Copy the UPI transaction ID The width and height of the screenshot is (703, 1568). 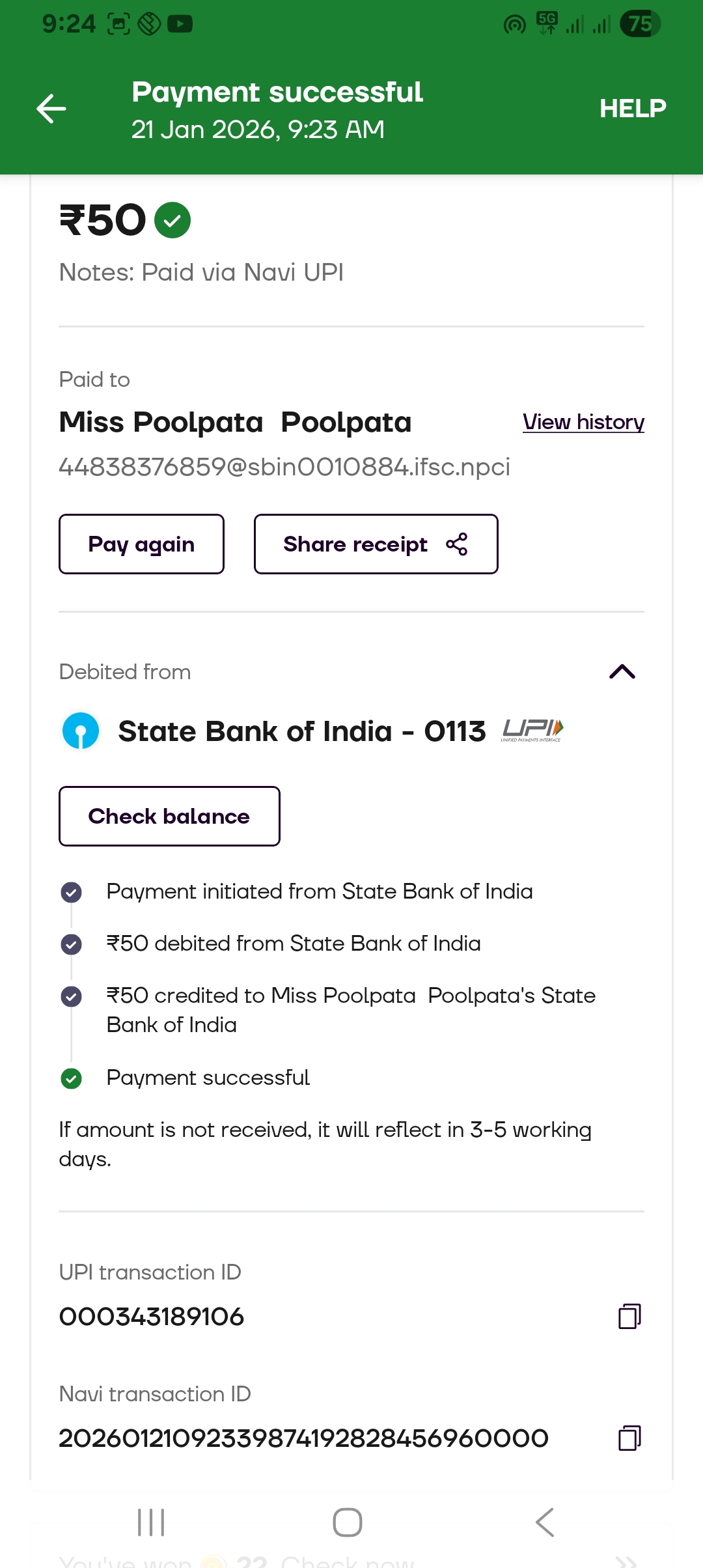click(x=629, y=1316)
